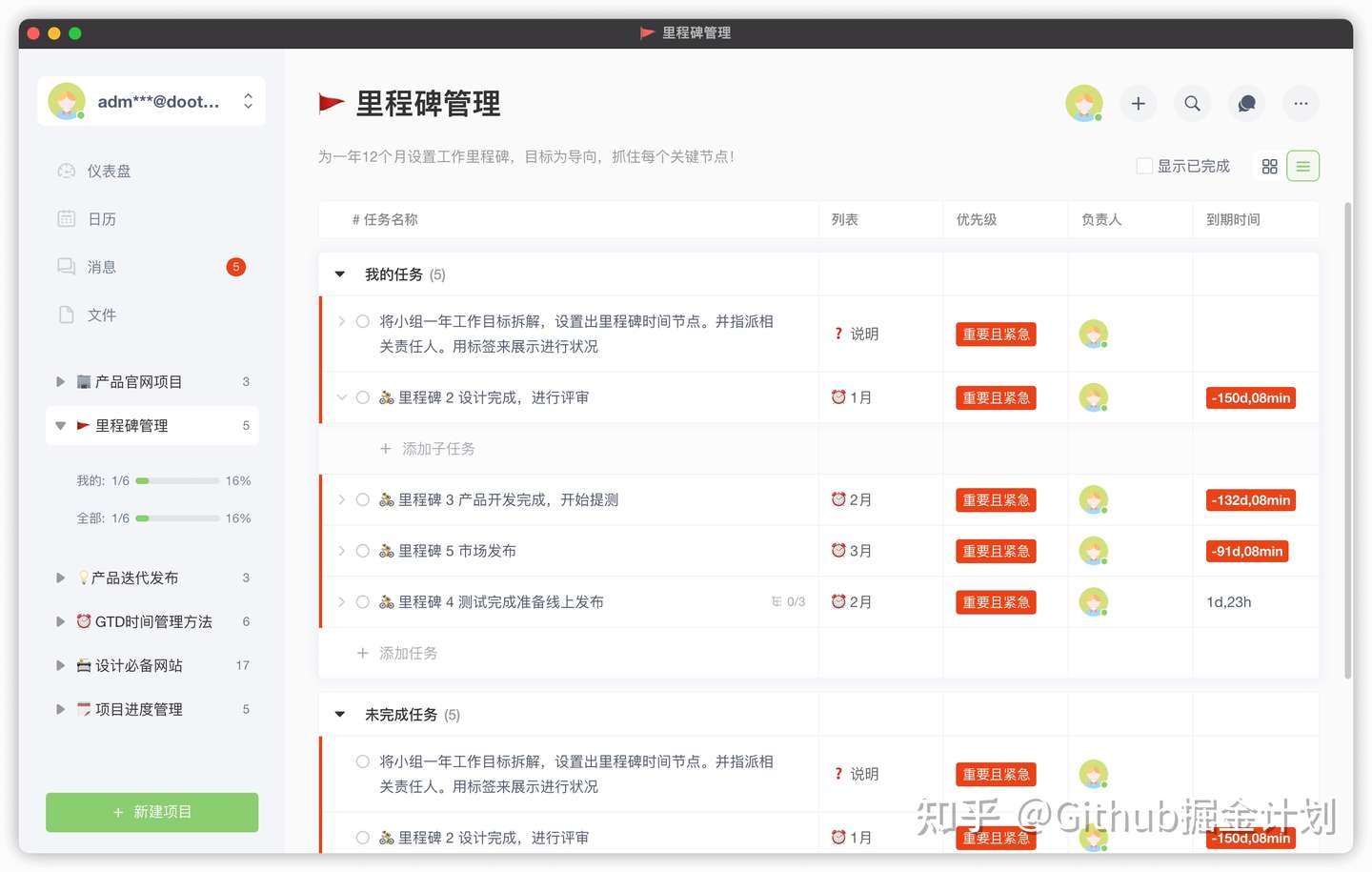Expand the 设计必备网站 project arrow
1372x872 pixels.
[60, 666]
